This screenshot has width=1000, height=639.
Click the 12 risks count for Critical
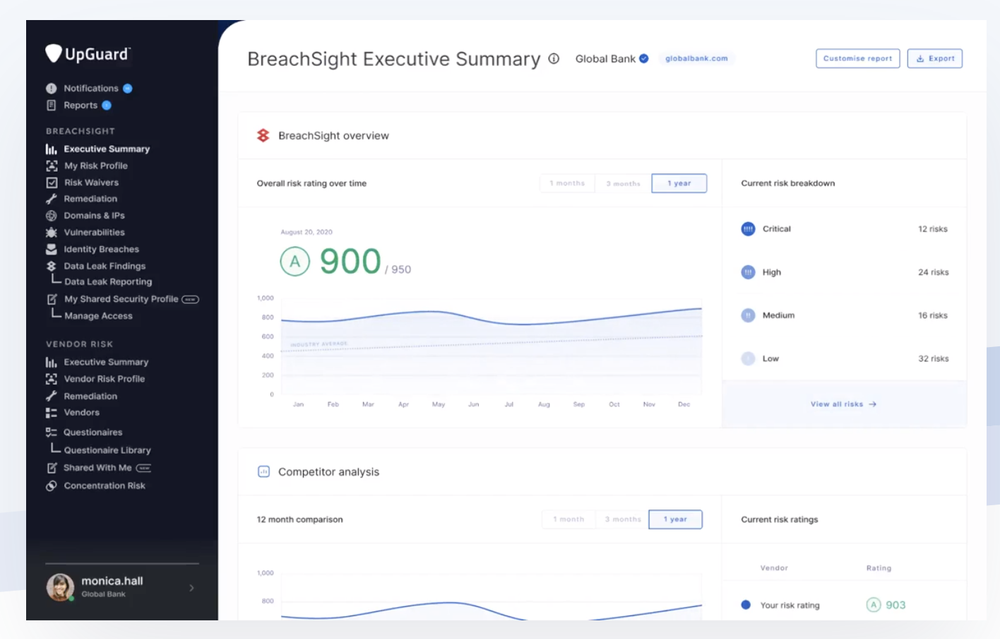coord(932,229)
